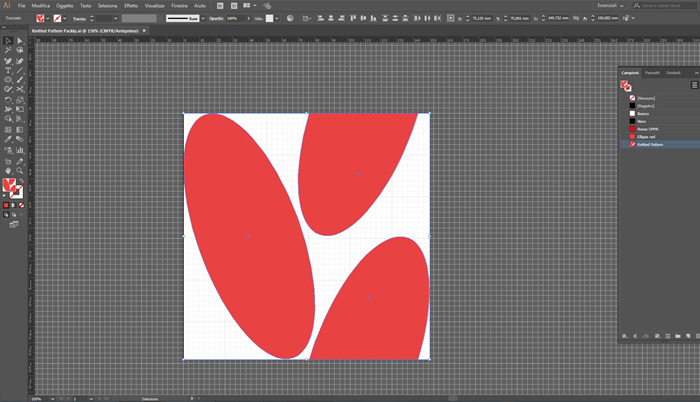Open the Oggetto menu
Image resolution: width=700 pixels, height=402 pixels.
click(65, 6)
